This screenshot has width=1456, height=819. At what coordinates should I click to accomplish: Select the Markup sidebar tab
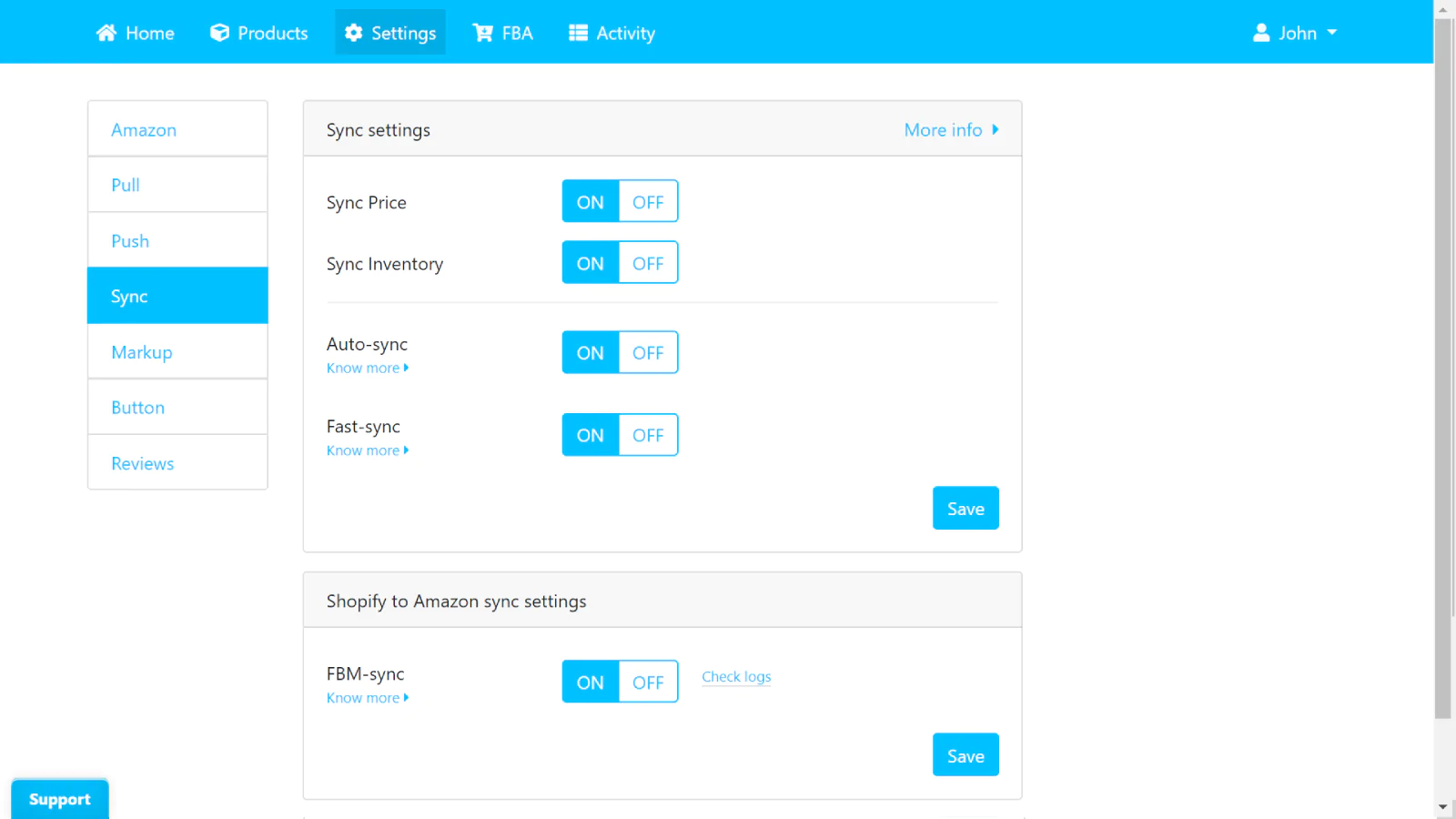click(x=177, y=351)
